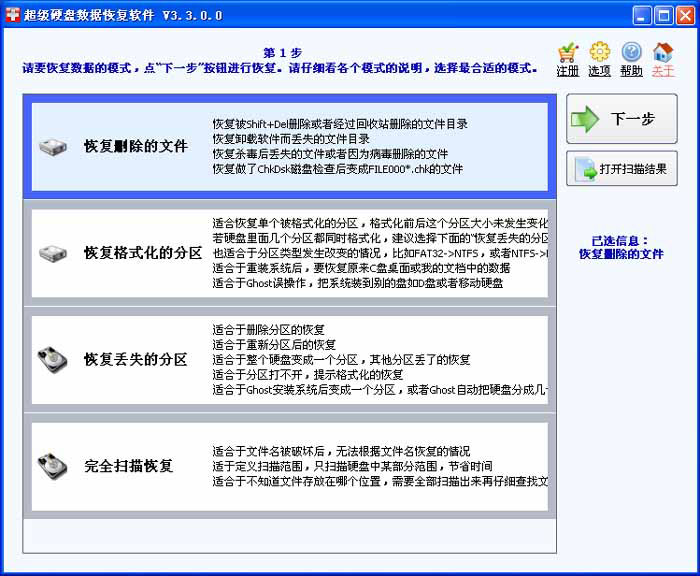Click the 打开扫描结果 button
The image size is (700, 576).
pos(621,168)
